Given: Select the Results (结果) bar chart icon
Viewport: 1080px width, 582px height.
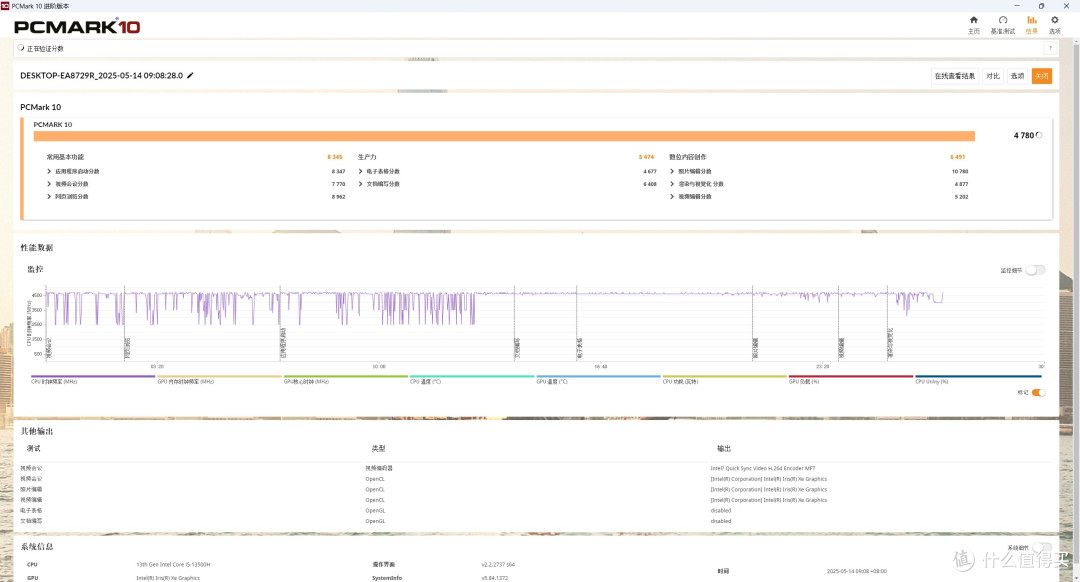Looking at the screenshot, I should tap(1031, 24).
